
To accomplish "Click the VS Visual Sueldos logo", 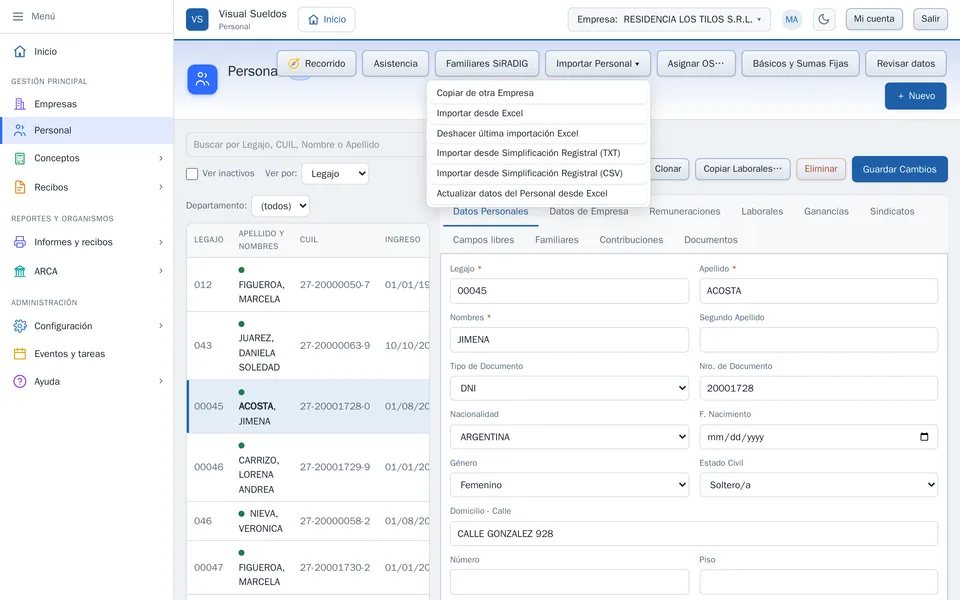I will tap(197, 20).
